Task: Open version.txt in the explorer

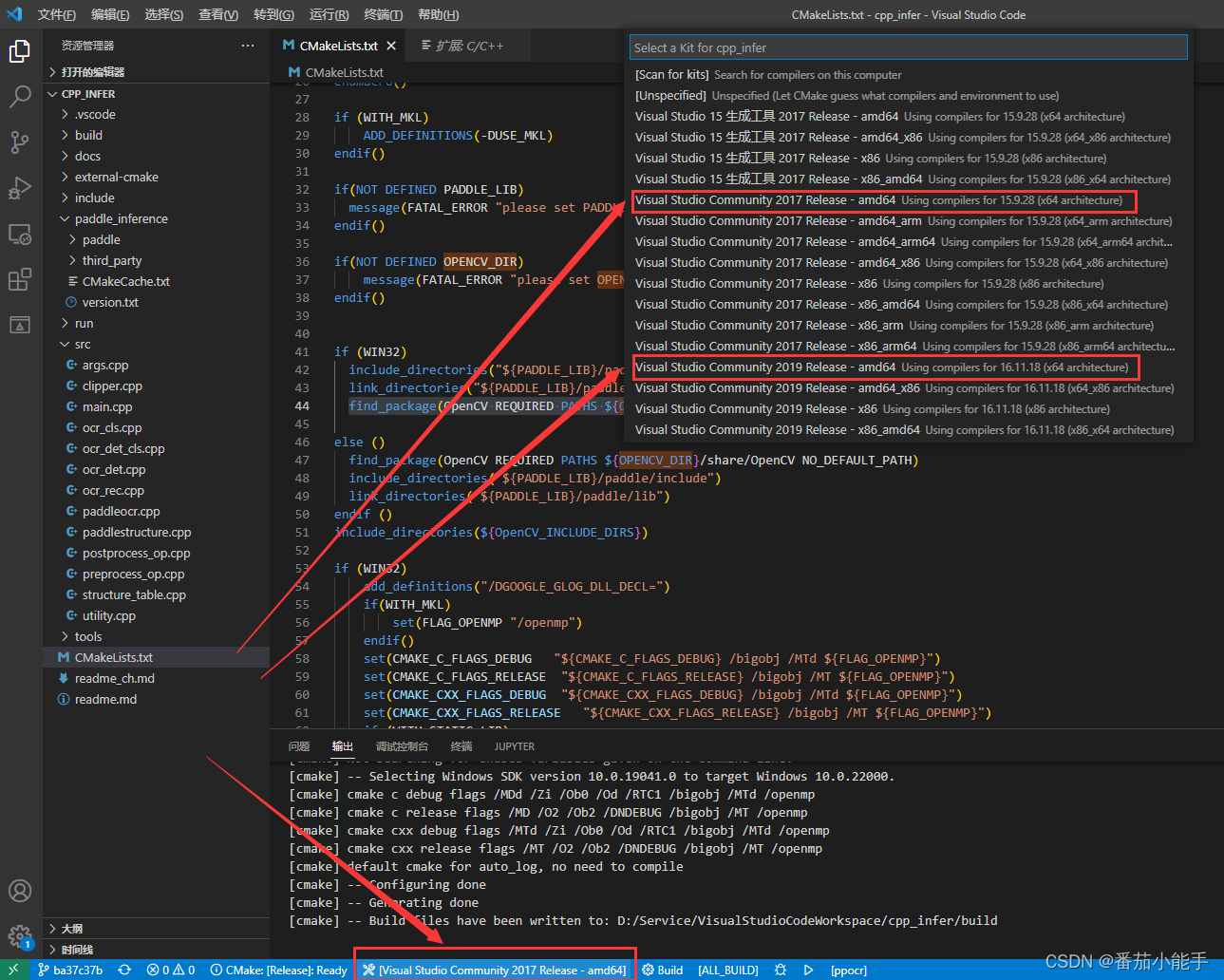Action: 157,302
